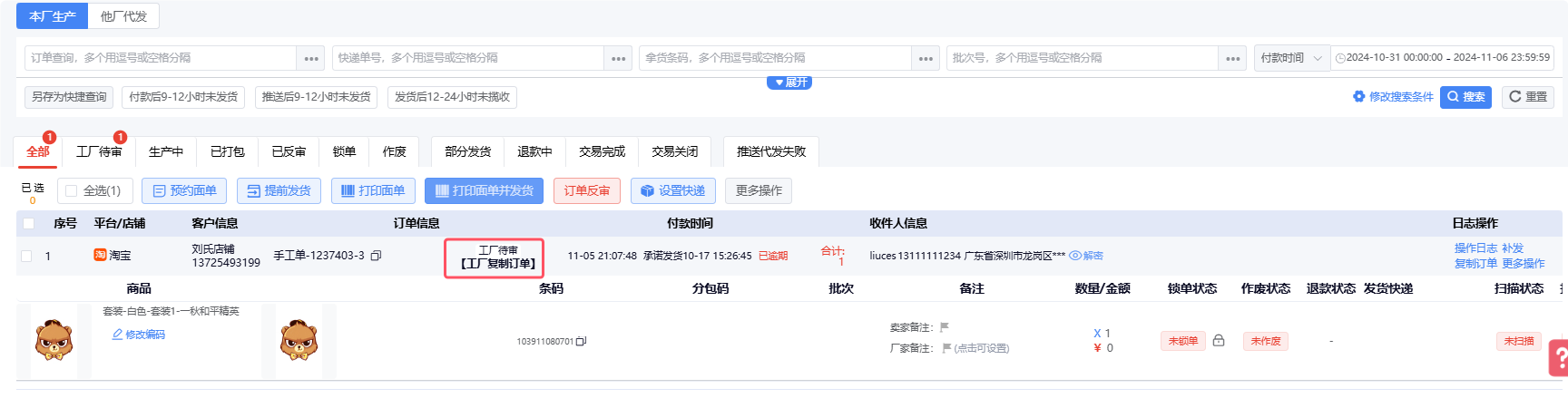The image size is (1568, 408).
Task: Toggle the table header select-all checkbox
Action: (x=28, y=223)
